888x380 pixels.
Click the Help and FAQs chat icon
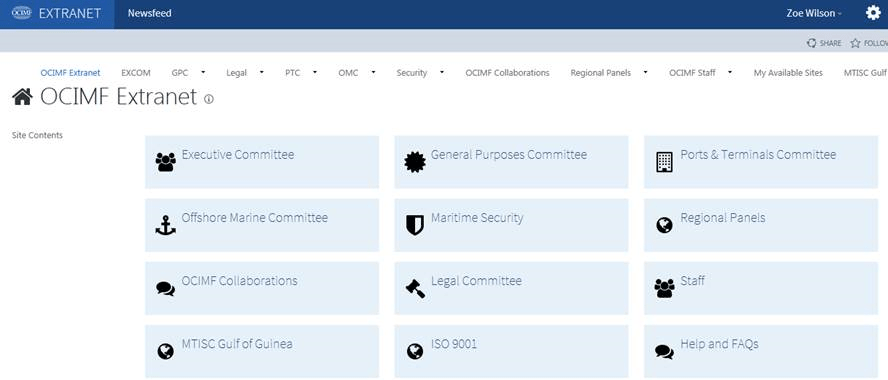664,352
